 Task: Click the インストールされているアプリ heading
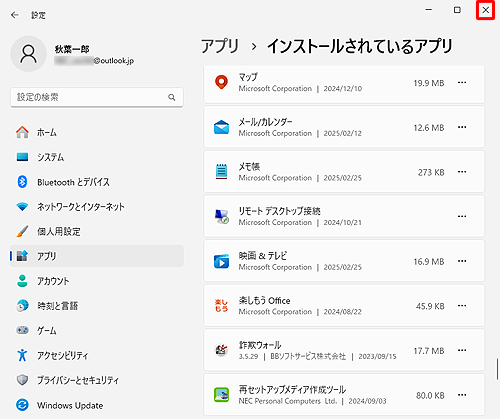click(360, 46)
